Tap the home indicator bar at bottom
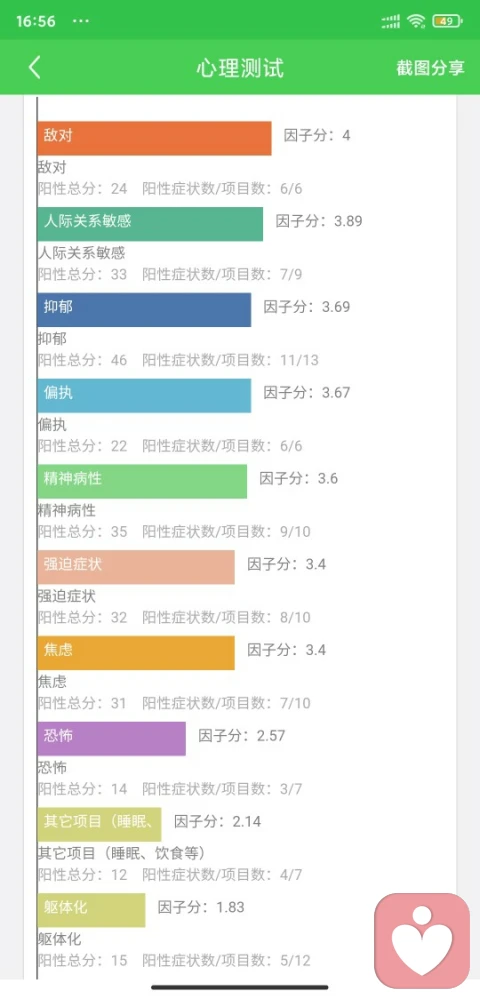Screen dimensions: 480x999 click(240, 987)
